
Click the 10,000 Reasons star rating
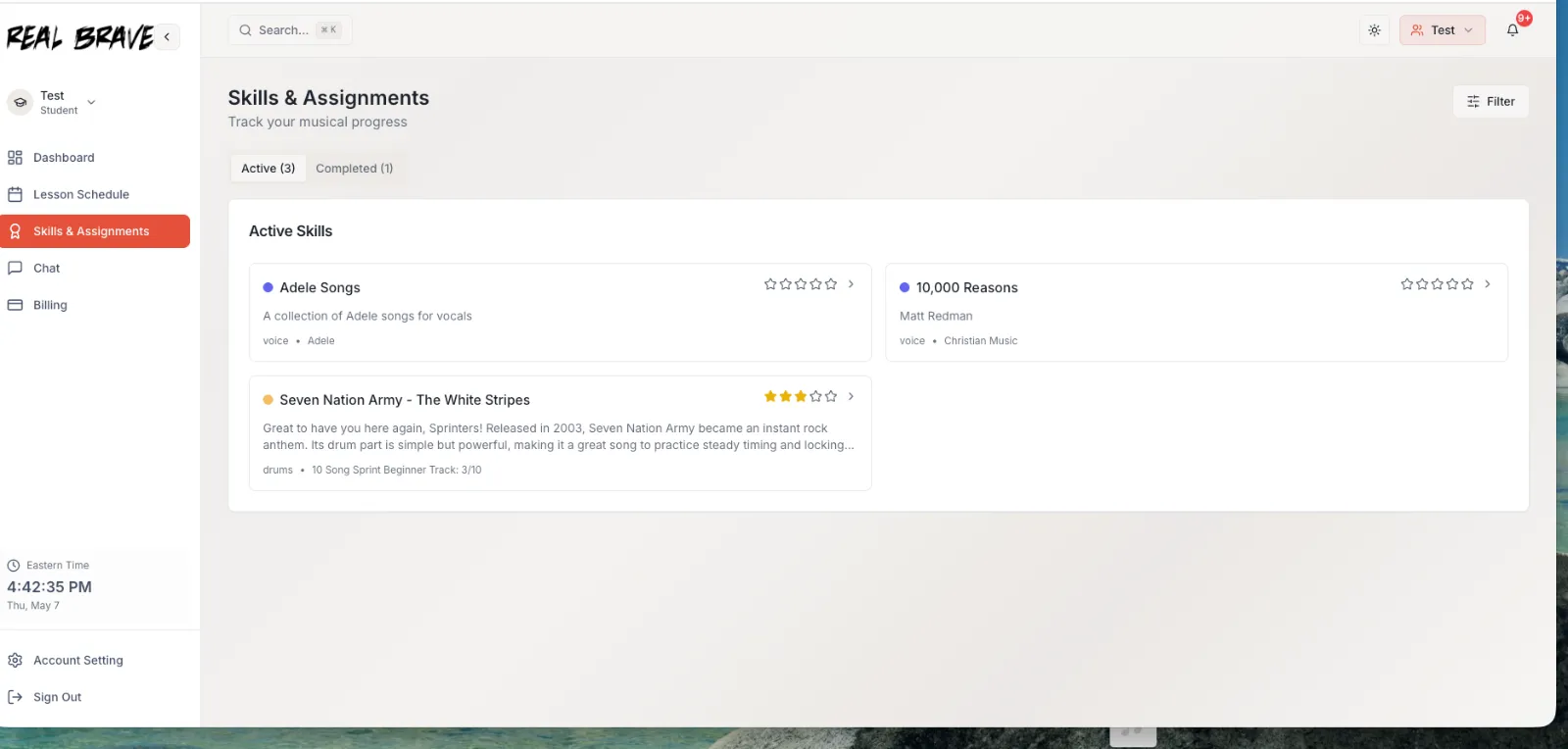tap(1437, 284)
